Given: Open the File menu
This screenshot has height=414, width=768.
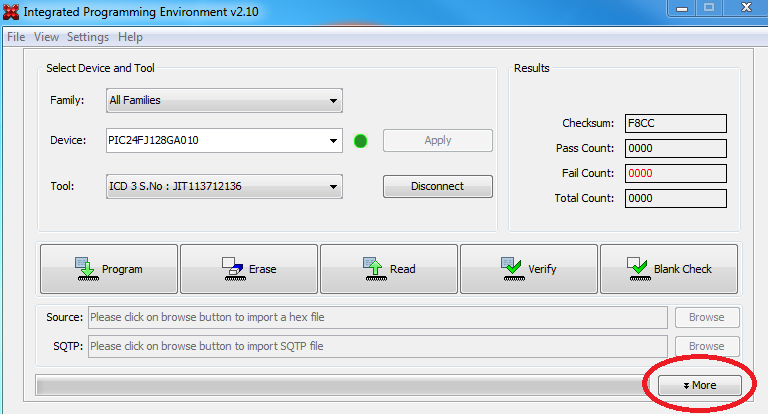Looking at the screenshot, I should (16, 37).
